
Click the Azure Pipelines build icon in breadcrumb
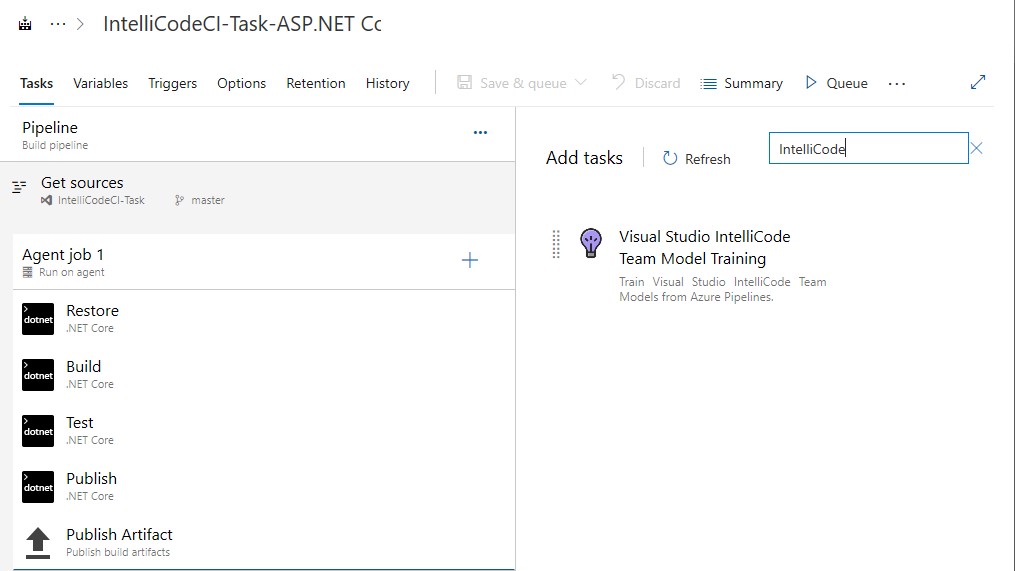coord(25,24)
